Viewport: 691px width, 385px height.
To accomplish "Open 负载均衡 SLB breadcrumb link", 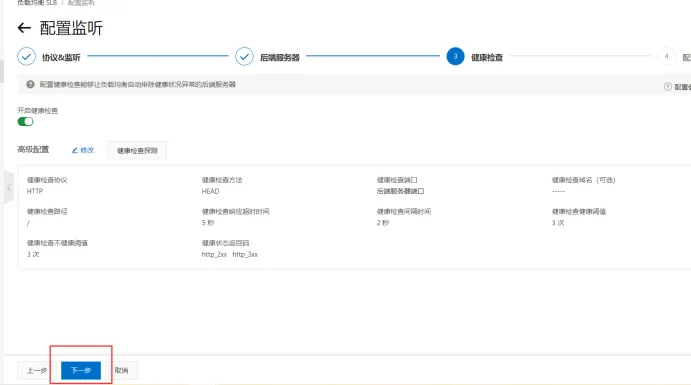I will pos(37,3).
